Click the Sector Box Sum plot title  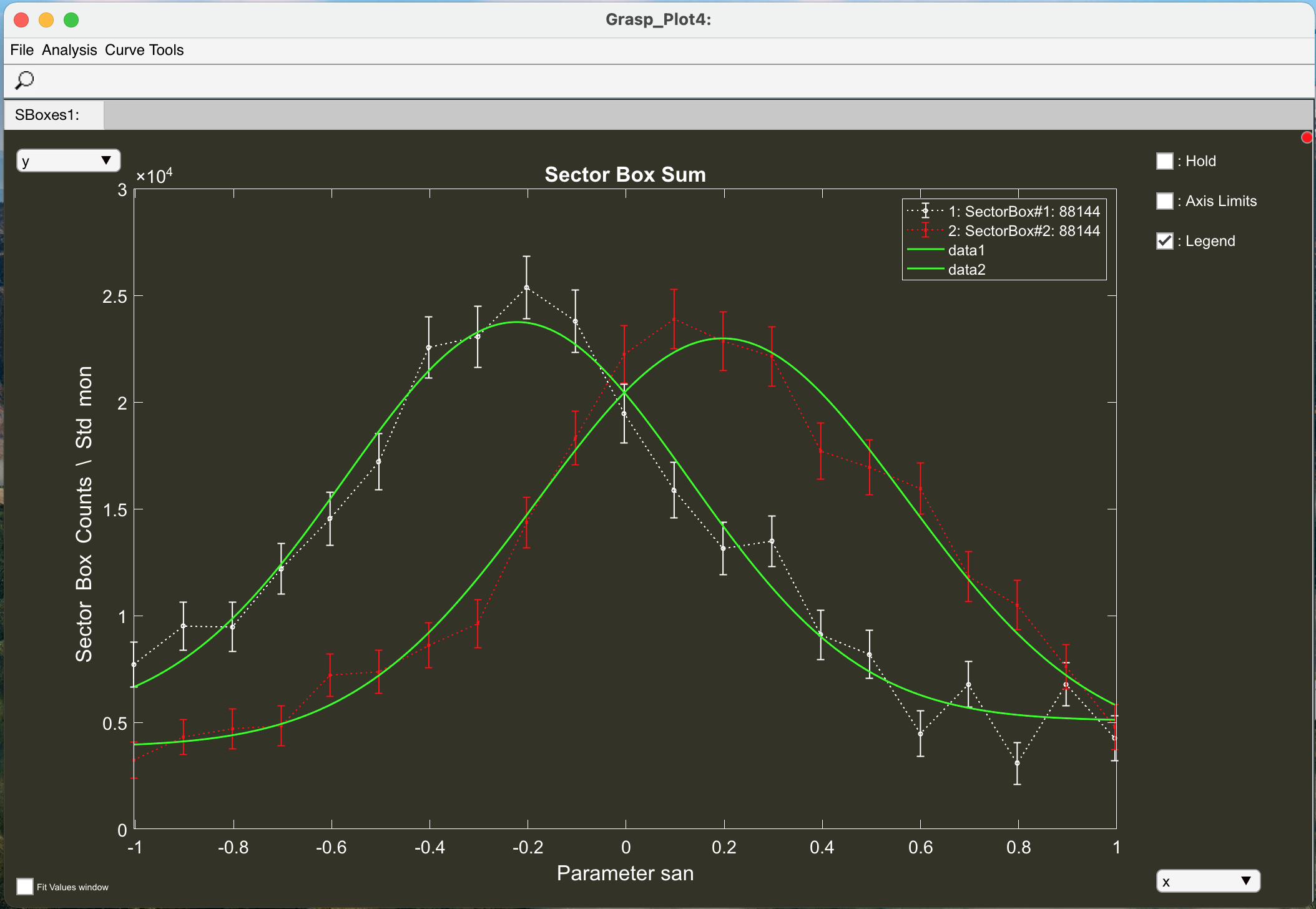click(625, 175)
